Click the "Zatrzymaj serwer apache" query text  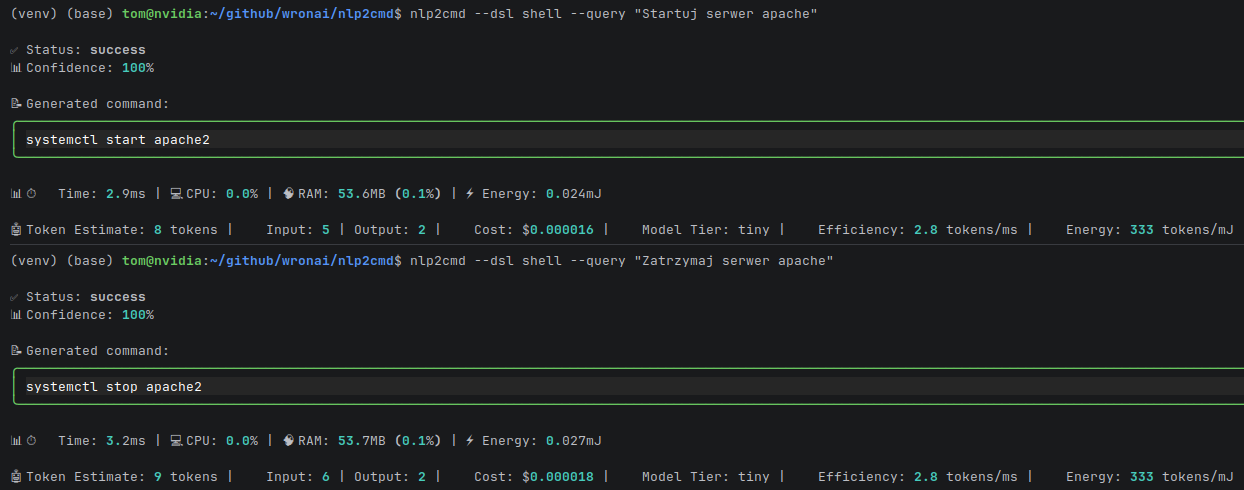pyautogui.click(x=734, y=260)
